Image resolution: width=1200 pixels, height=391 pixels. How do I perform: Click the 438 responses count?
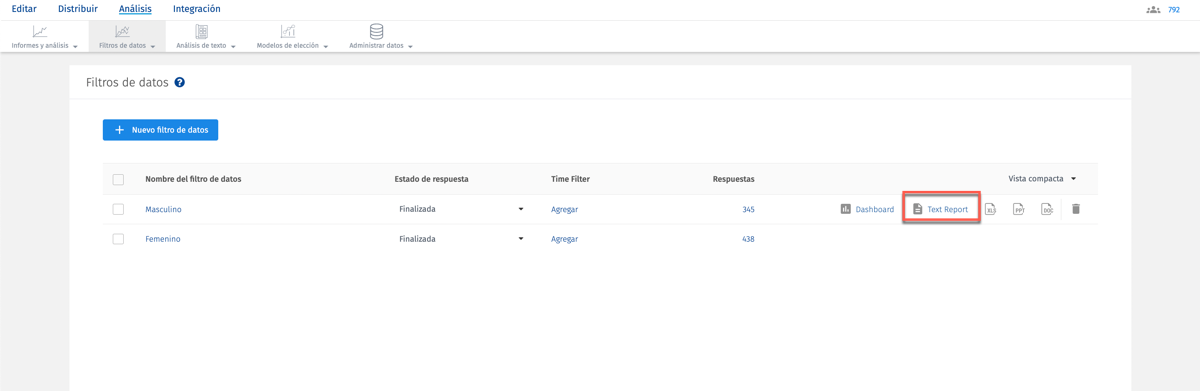pyautogui.click(x=748, y=239)
